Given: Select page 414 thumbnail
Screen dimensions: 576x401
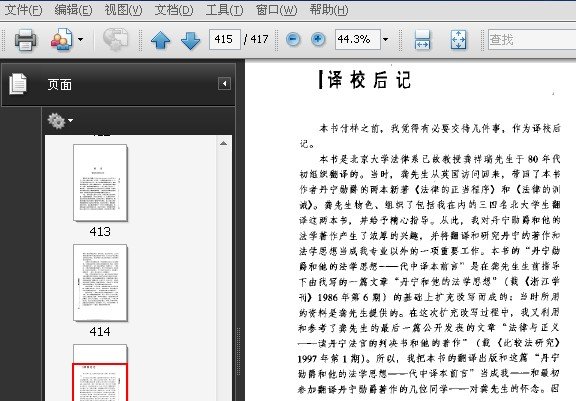Looking at the screenshot, I should coord(100,283).
